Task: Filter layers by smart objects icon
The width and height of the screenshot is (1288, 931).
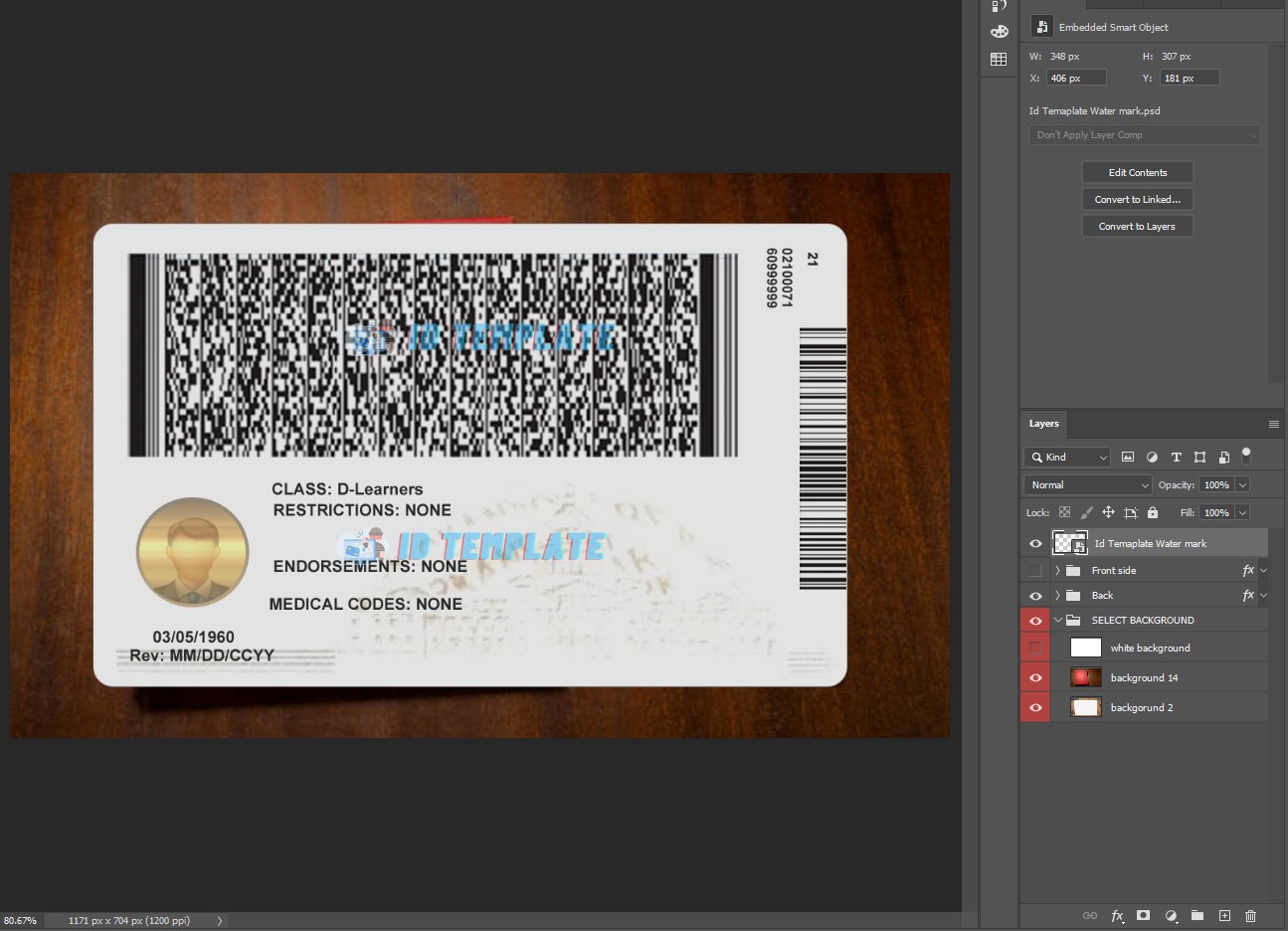Action: coord(1223,457)
